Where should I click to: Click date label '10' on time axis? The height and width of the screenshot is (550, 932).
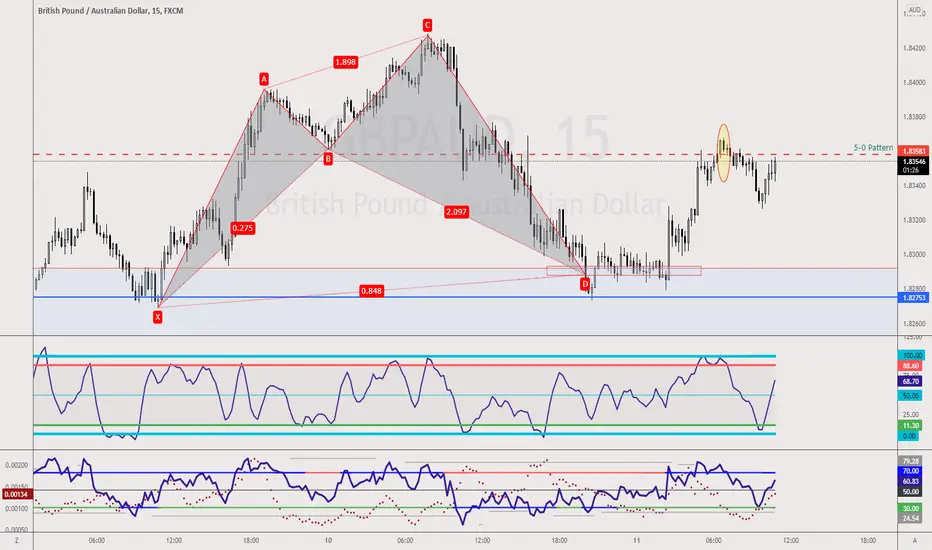tap(328, 540)
